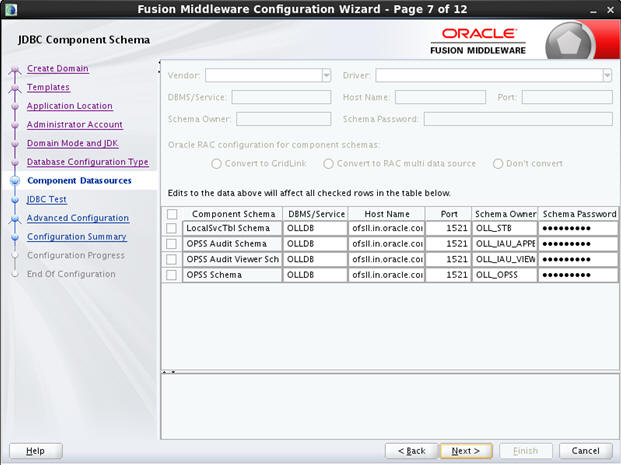Check the OPSS Audit Viewer Schema row checkbox

(x=171, y=259)
